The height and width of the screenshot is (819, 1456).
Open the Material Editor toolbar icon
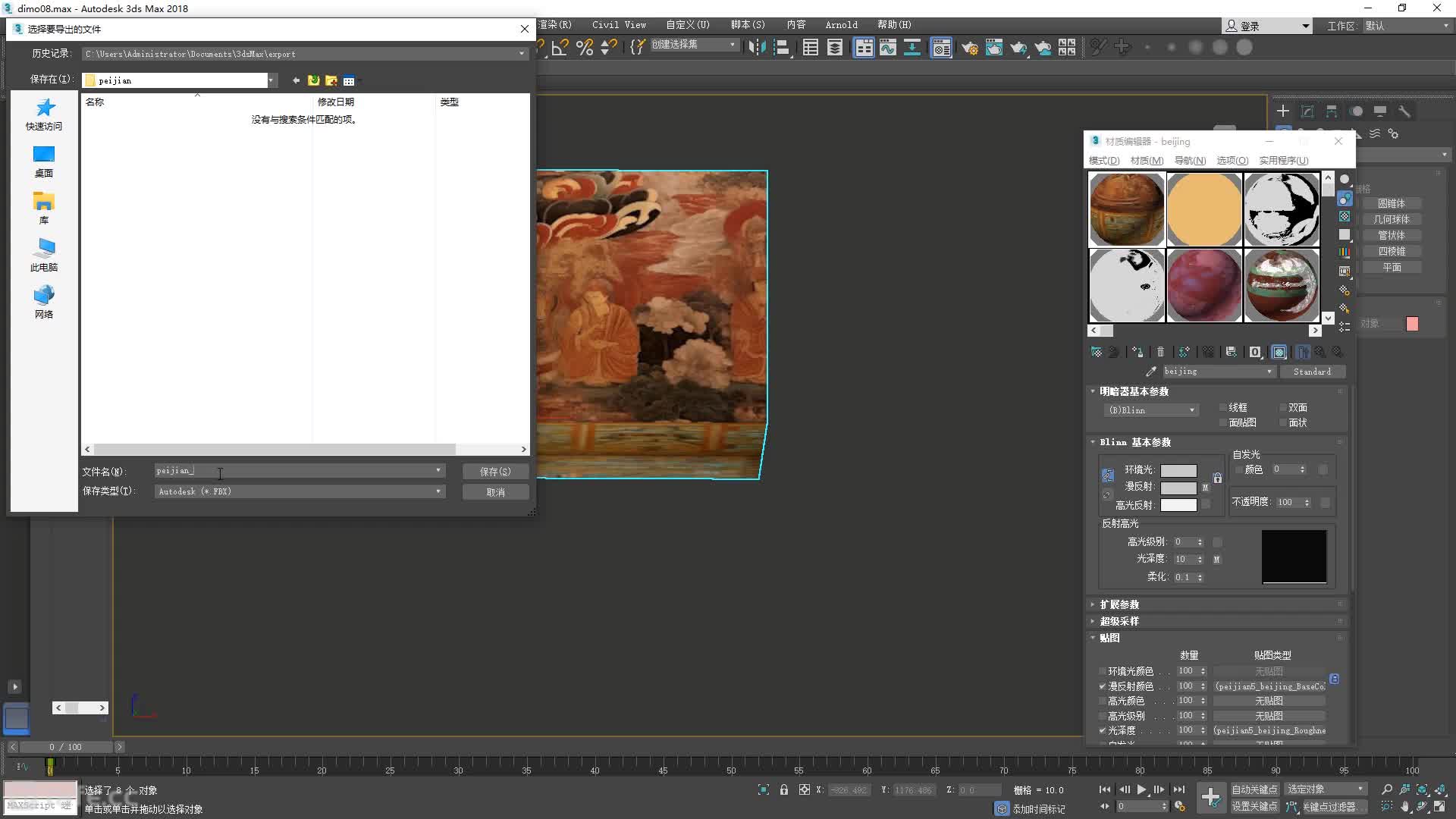click(x=941, y=48)
